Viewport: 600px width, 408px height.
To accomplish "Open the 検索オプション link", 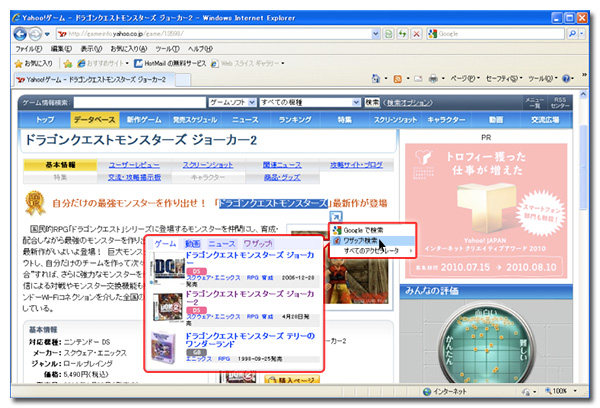I will point(408,103).
